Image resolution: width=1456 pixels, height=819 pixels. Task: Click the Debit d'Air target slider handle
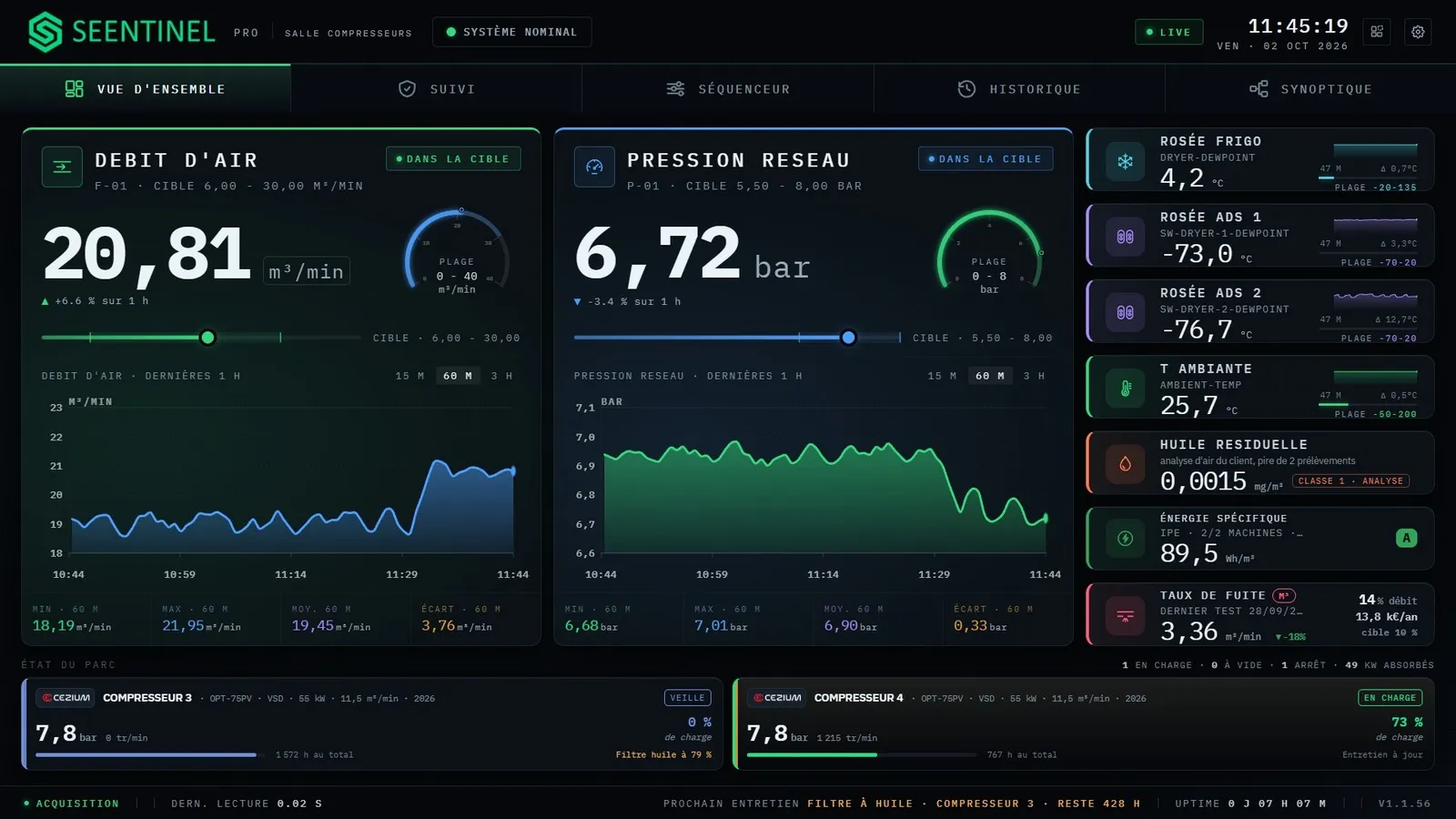point(207,338)
